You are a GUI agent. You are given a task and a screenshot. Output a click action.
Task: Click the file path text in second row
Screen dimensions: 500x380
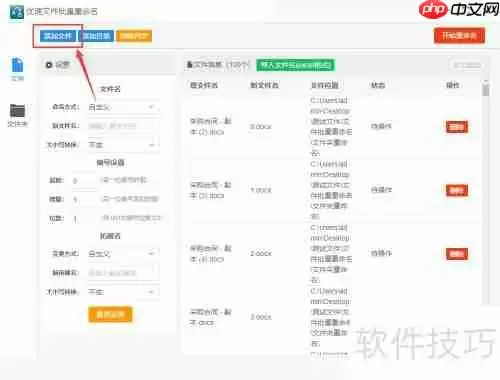(x=331, y=190)
